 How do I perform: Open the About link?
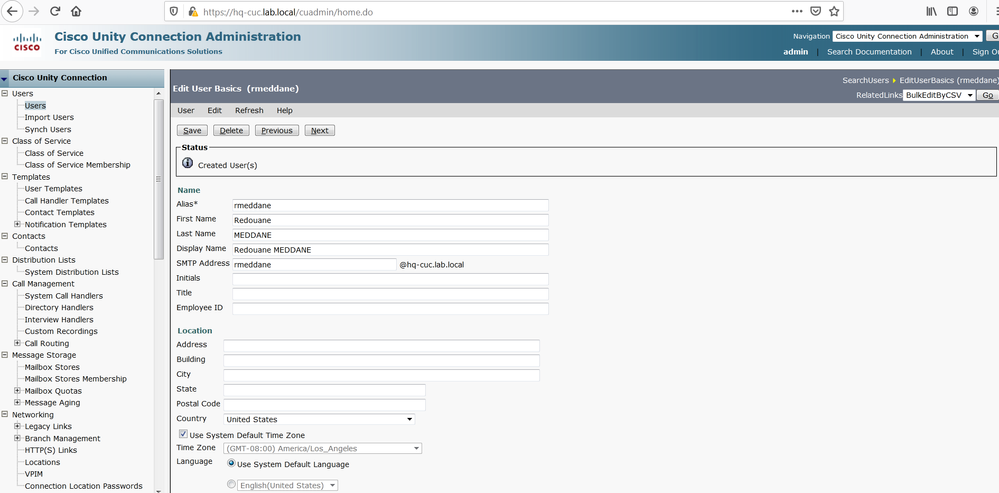[942, 52]
